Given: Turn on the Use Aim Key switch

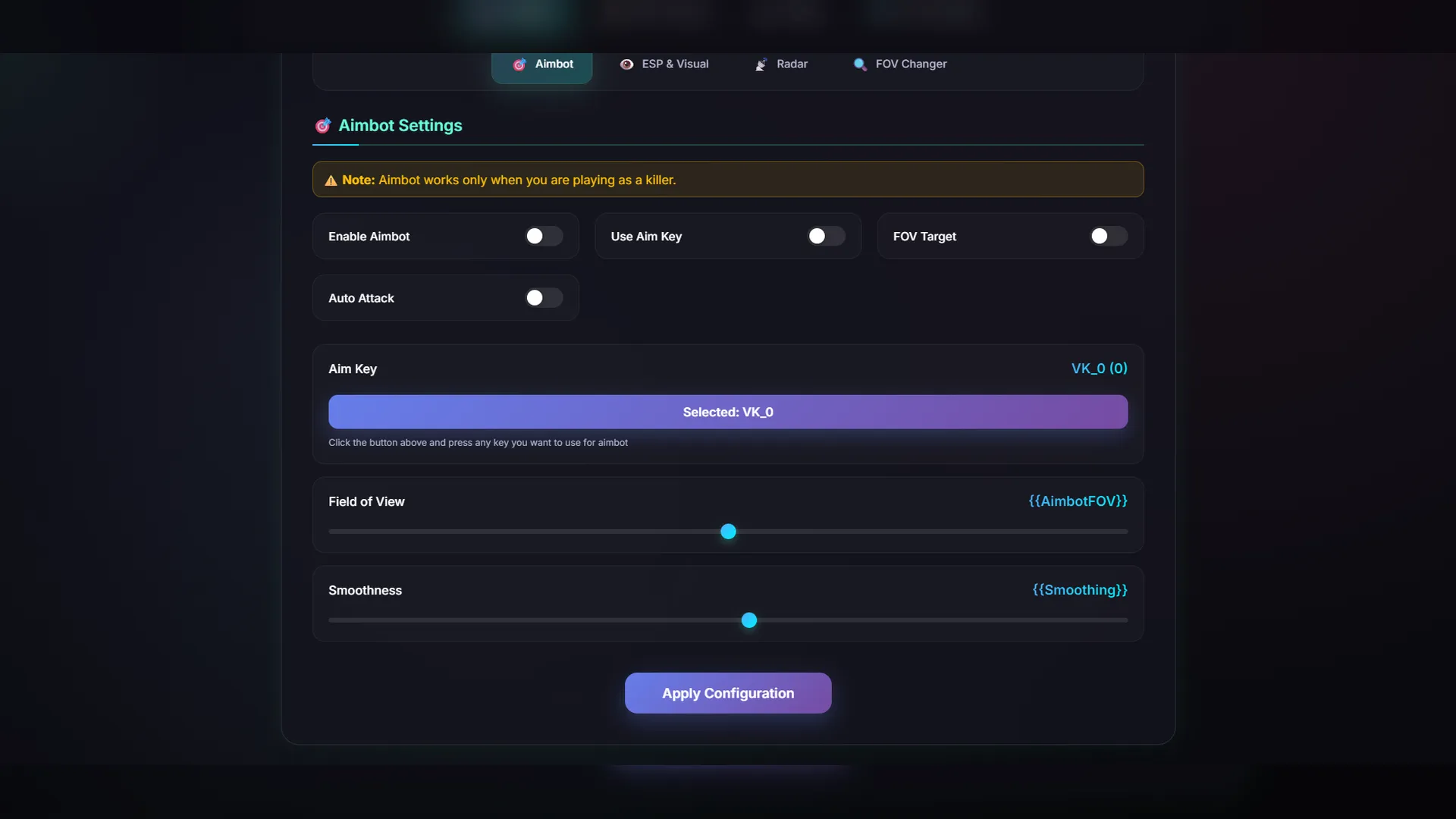Looking at the screenshot, I should (x=826, y=237).
